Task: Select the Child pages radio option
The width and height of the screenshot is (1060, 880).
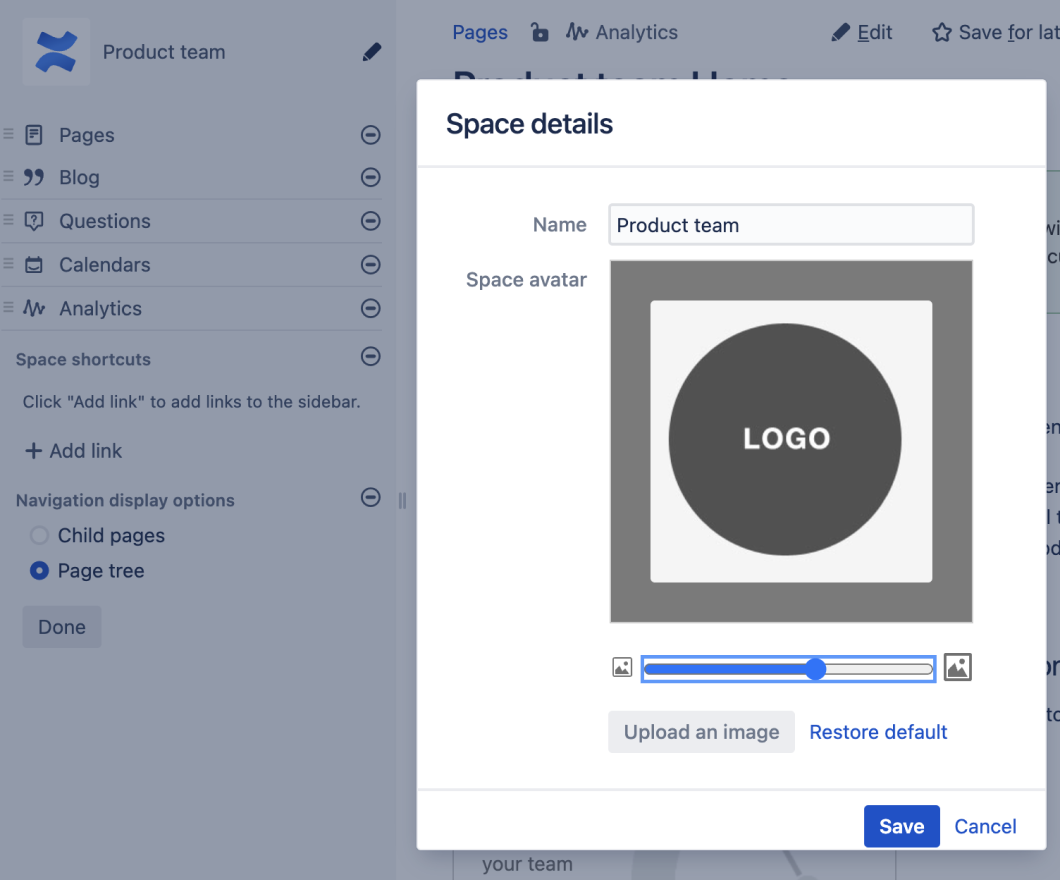Action: [39, 536]
